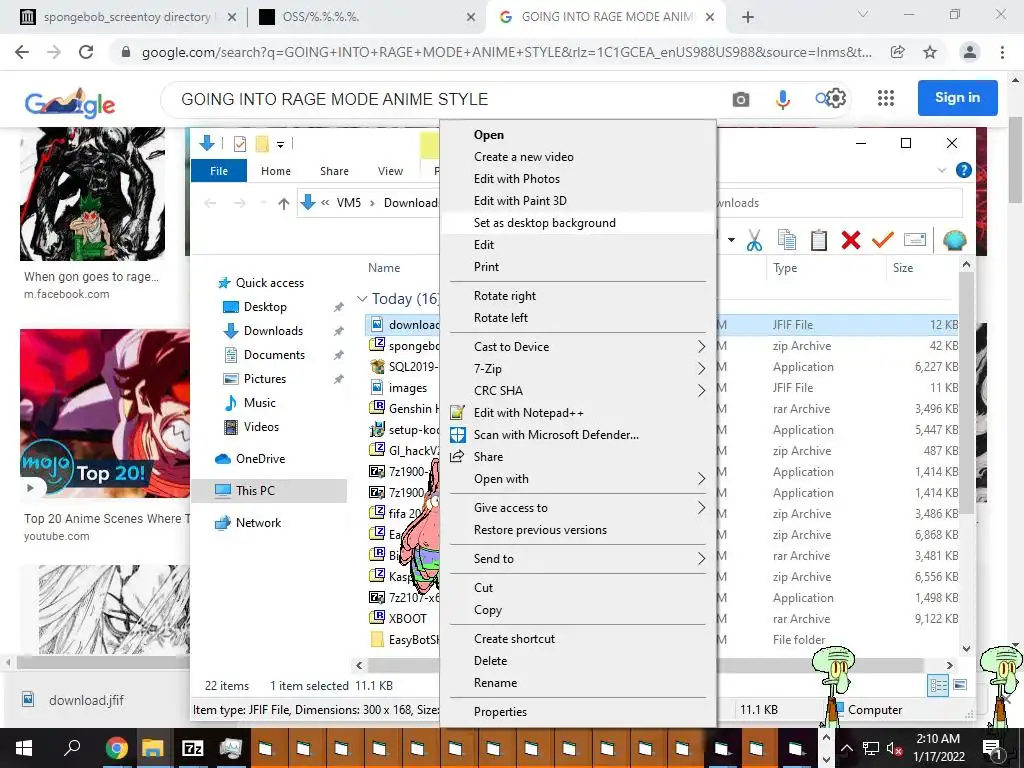Expand the Open with submenu
The height and width of the screenshot is (768, 1024).
(x=701, y=479)
